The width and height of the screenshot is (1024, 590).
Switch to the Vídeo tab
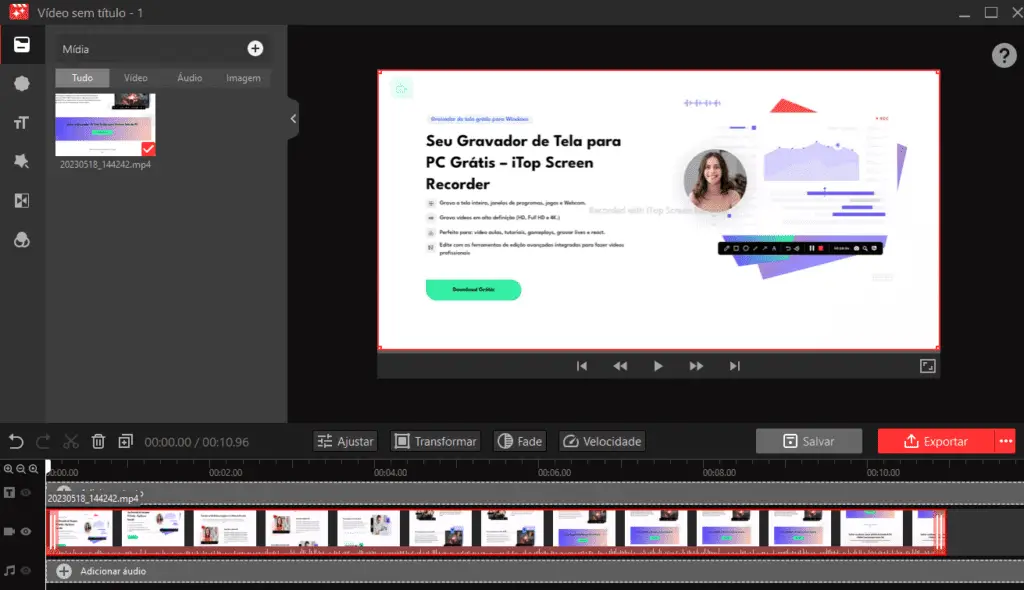pyautogui.click(x=136, y=78)
